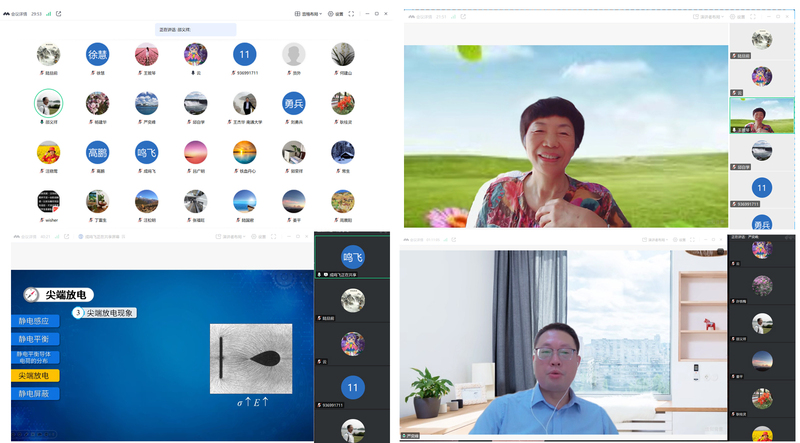Open speaker layout dropdown in woman's video window
The image size is (800, 443).
(708, 17)
